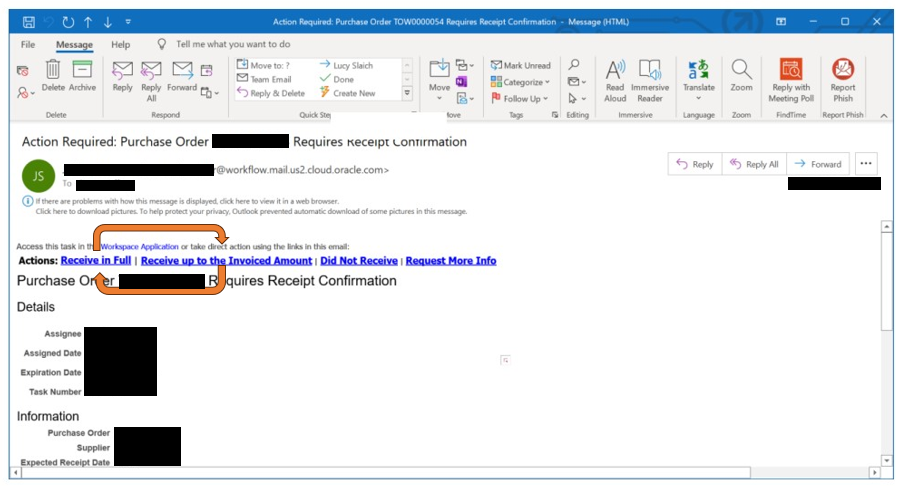Open the Translate menu
Image resolution: width=903 pixels, height=486 pixels.
[699, 81]
